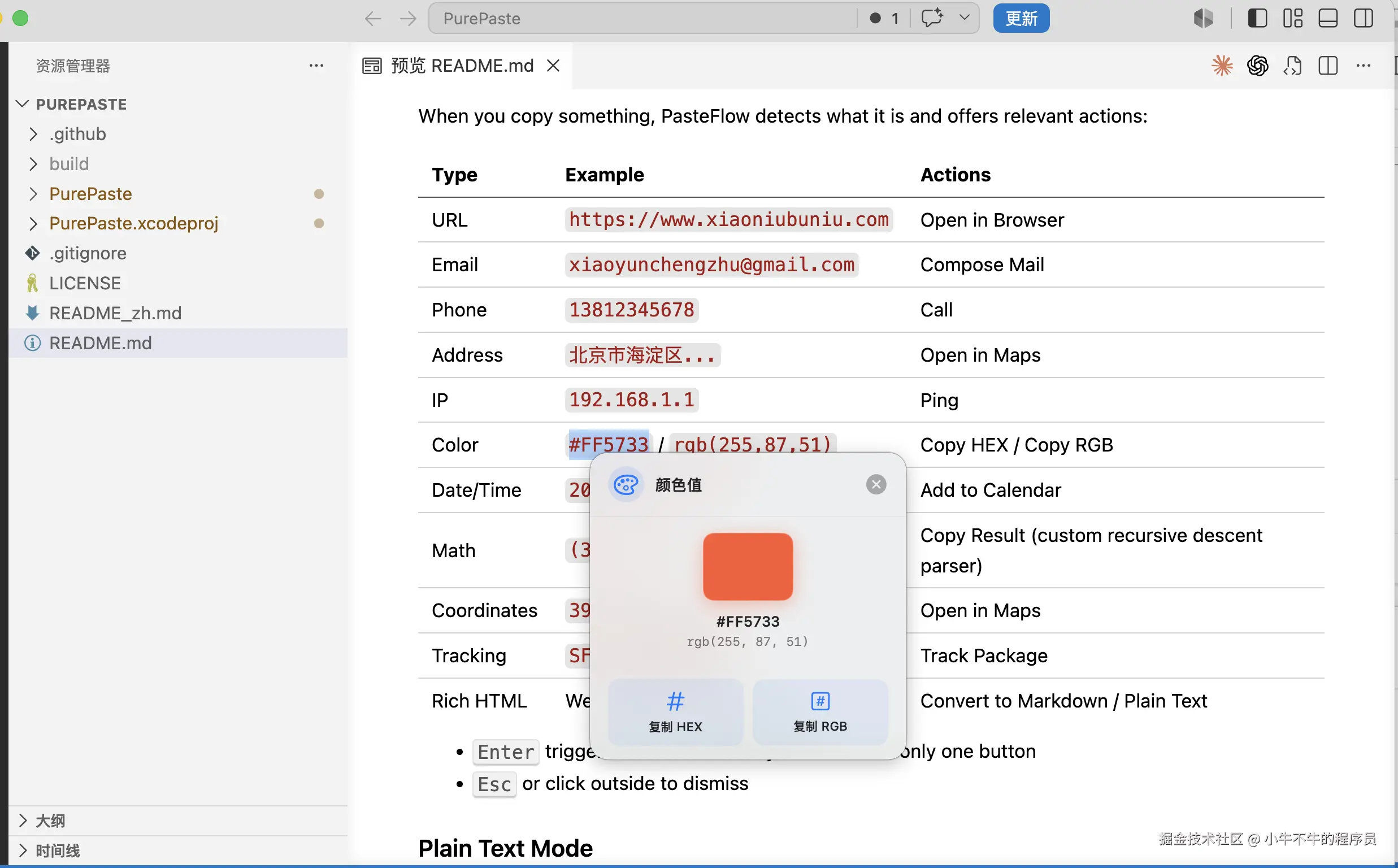Click the Esc key label in list

[494, 784]
